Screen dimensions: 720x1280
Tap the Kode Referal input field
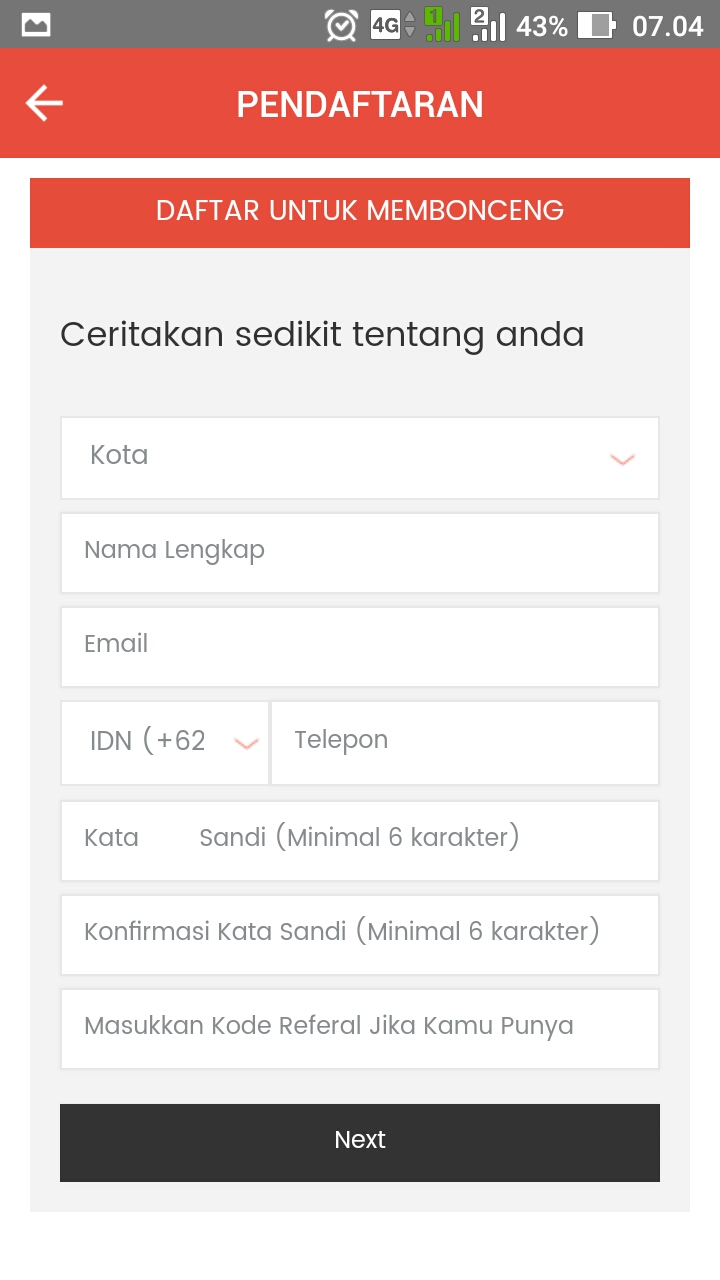(x=360, y=1028)
